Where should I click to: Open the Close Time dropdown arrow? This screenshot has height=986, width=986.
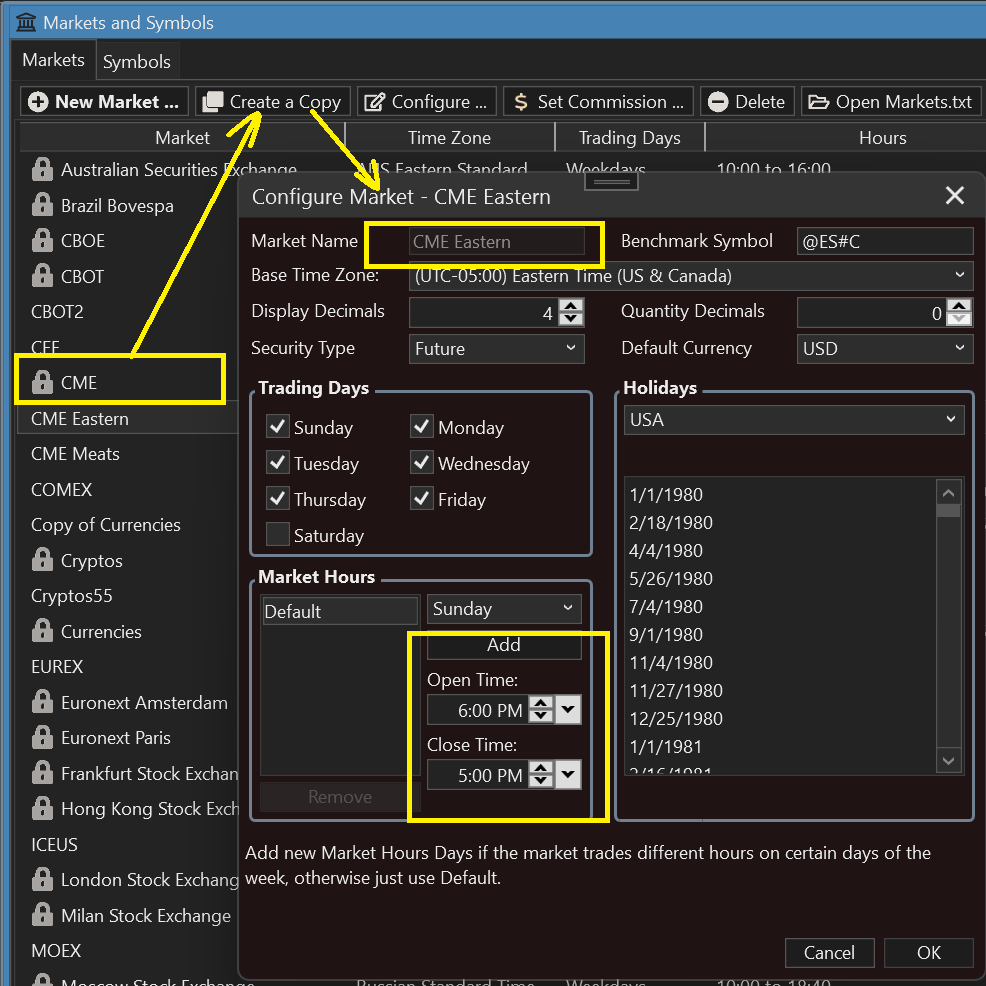point(568,775)
